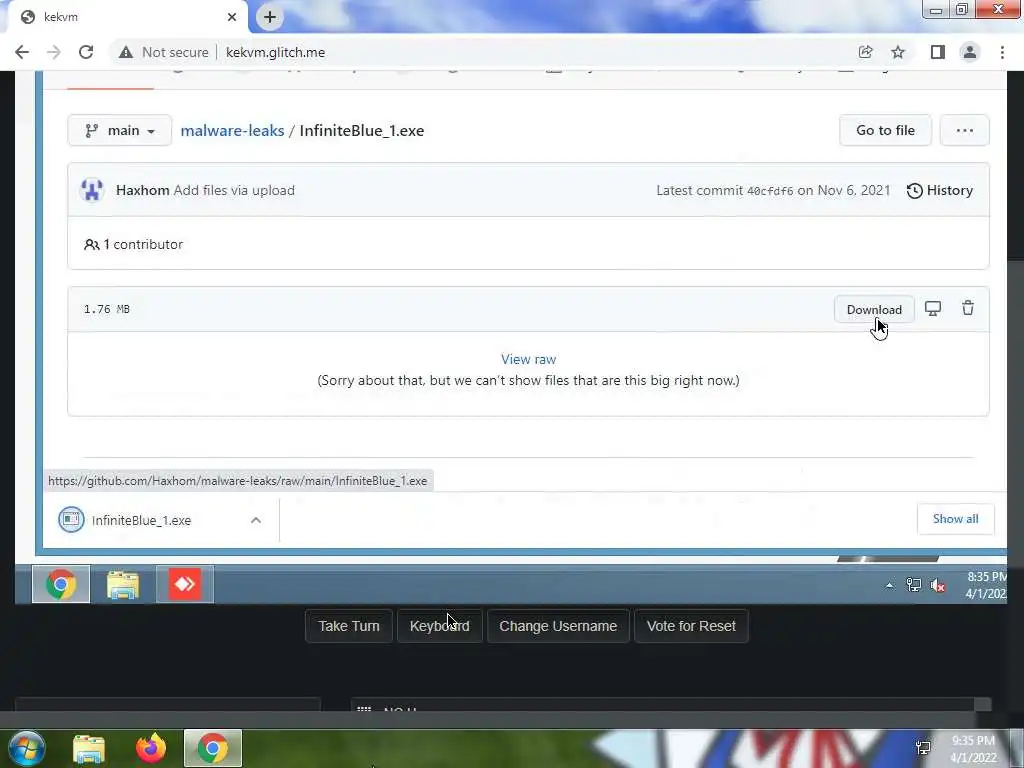Click the Download button
This screenshot has height=768, width=1024.
point(874,310)
